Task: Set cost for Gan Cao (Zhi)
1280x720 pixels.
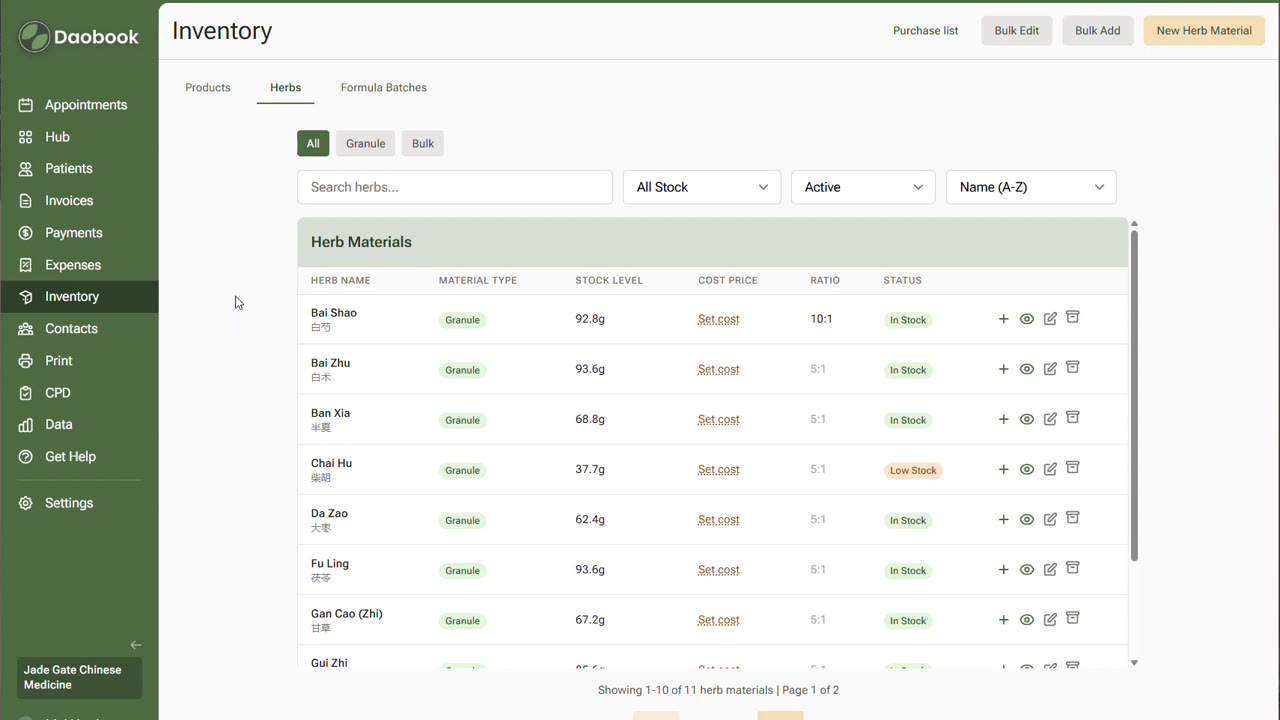Action: (x=719, y=619)
